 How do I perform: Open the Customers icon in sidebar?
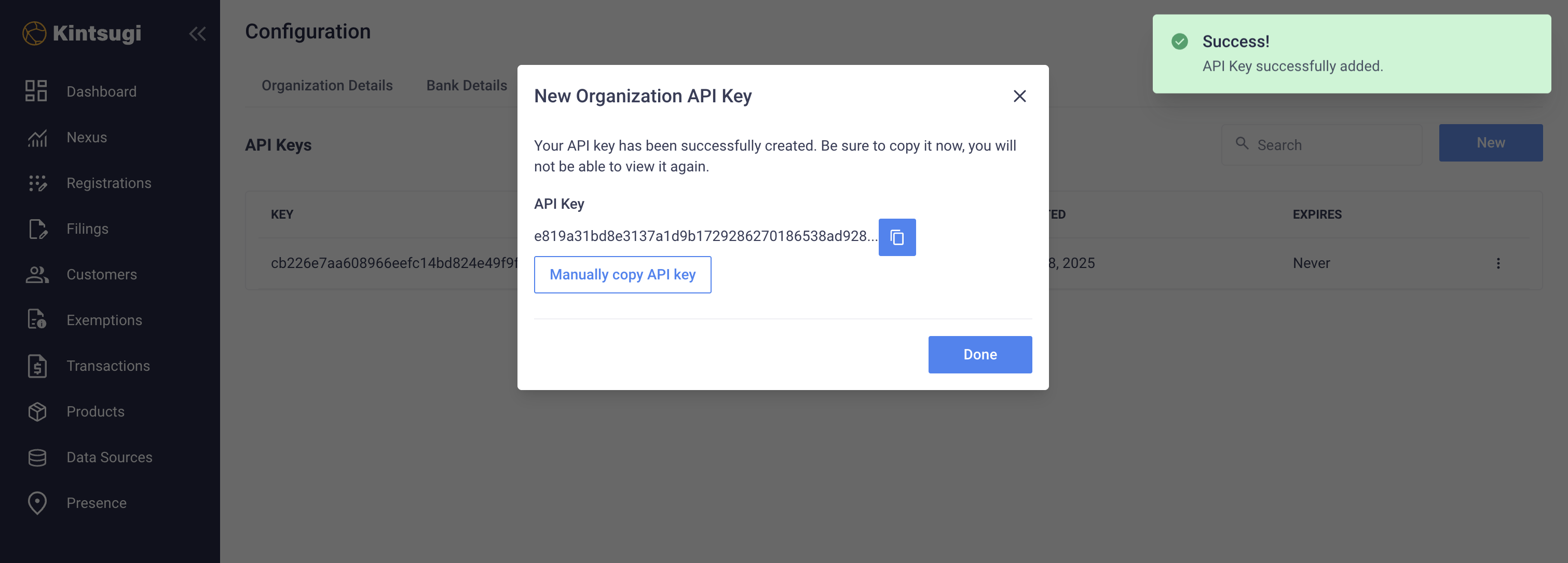pyautogui.click(x=36, y=274)
